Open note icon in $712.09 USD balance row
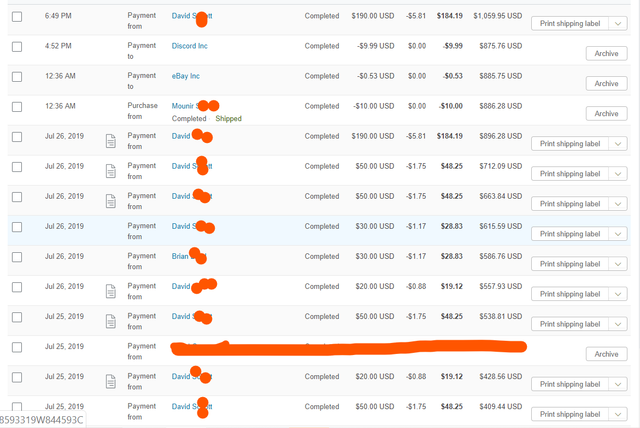Image resolution: width=640 pixels, height=428 pixels. coord(111,171)
